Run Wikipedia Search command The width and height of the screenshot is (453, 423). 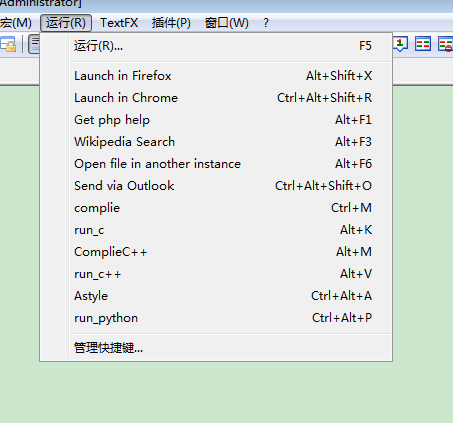click(x=216, y=142)
